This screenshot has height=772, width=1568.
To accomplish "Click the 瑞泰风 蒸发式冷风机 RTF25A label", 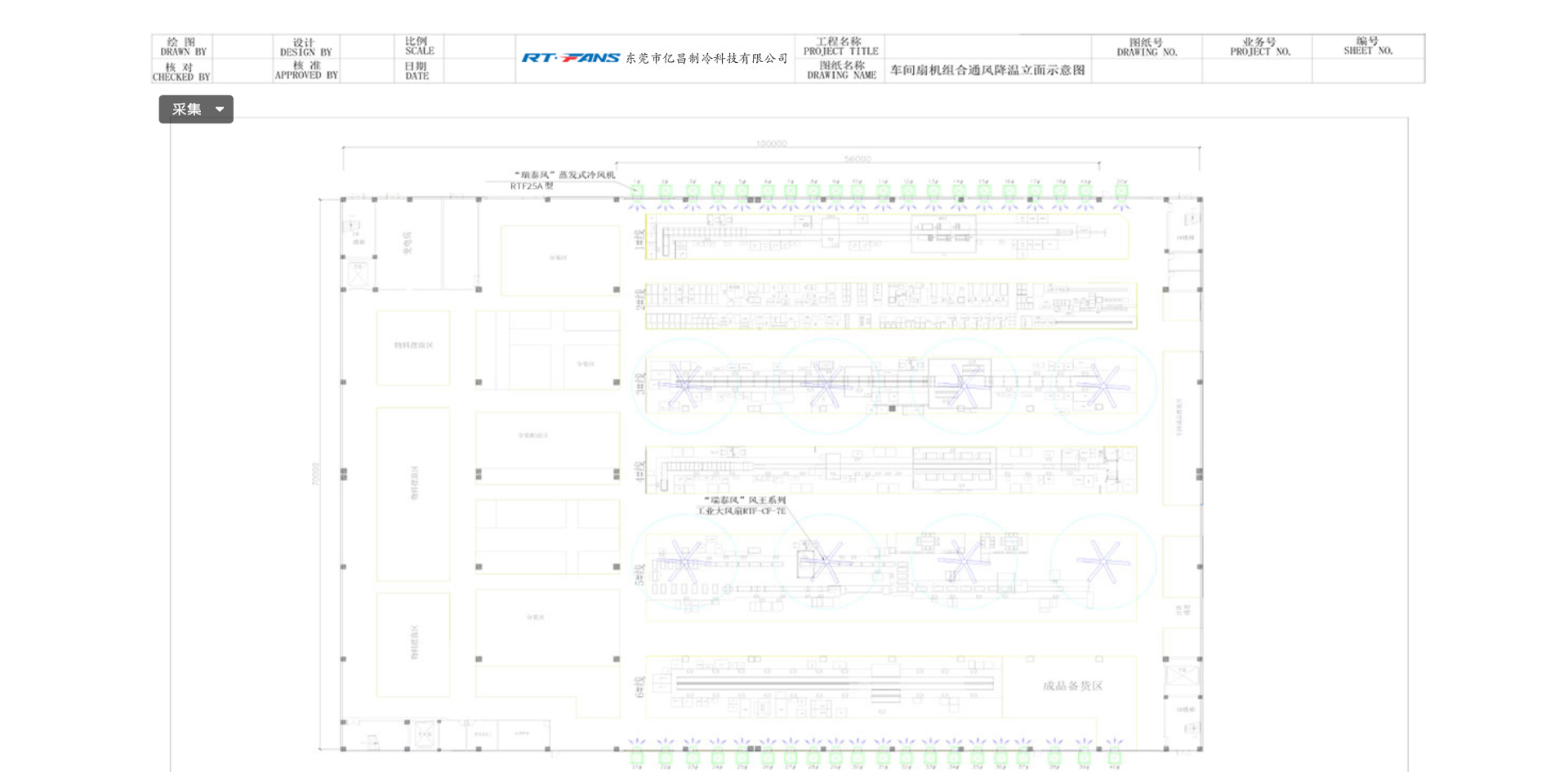I will pyautogui.click(x=563, y=180).
